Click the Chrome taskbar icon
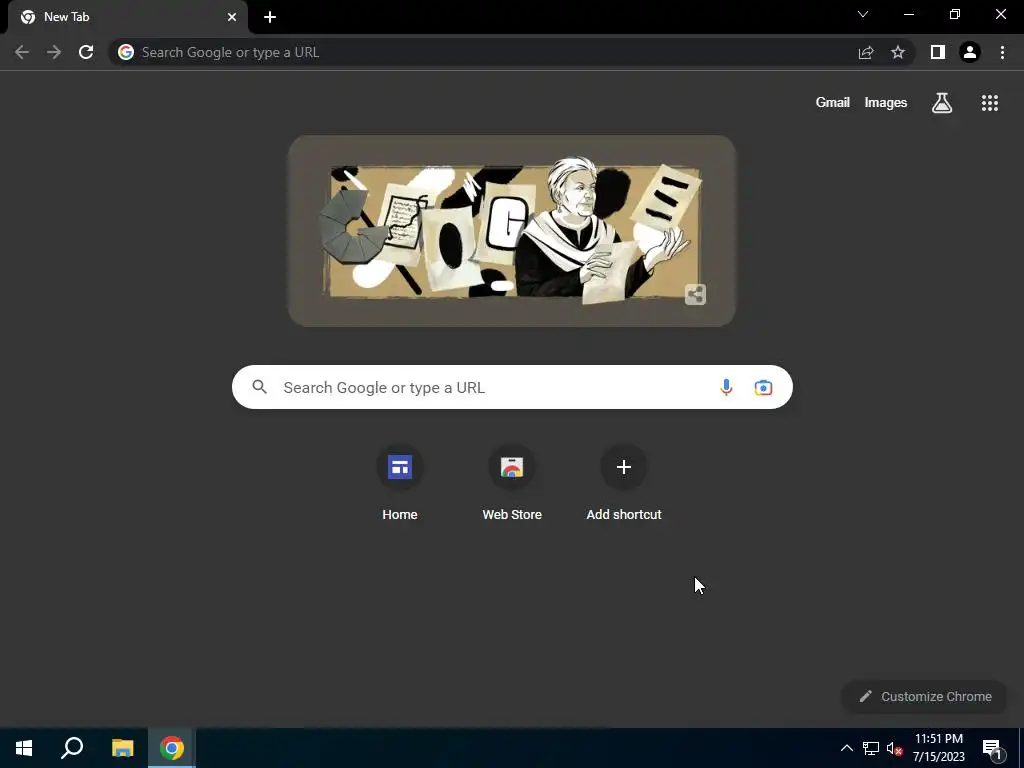This screenshot has width=1024, height=768. click(x=172, y=748)
